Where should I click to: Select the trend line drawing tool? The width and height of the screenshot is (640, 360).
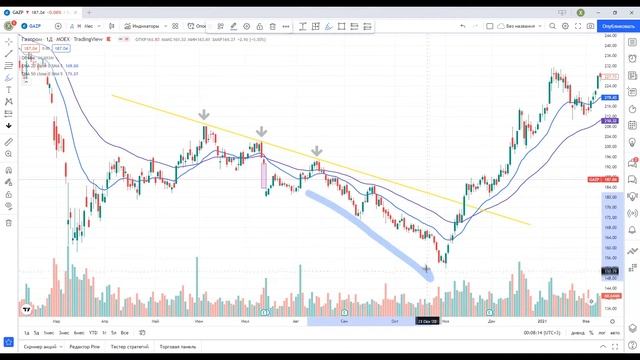[x=9, y=53]
